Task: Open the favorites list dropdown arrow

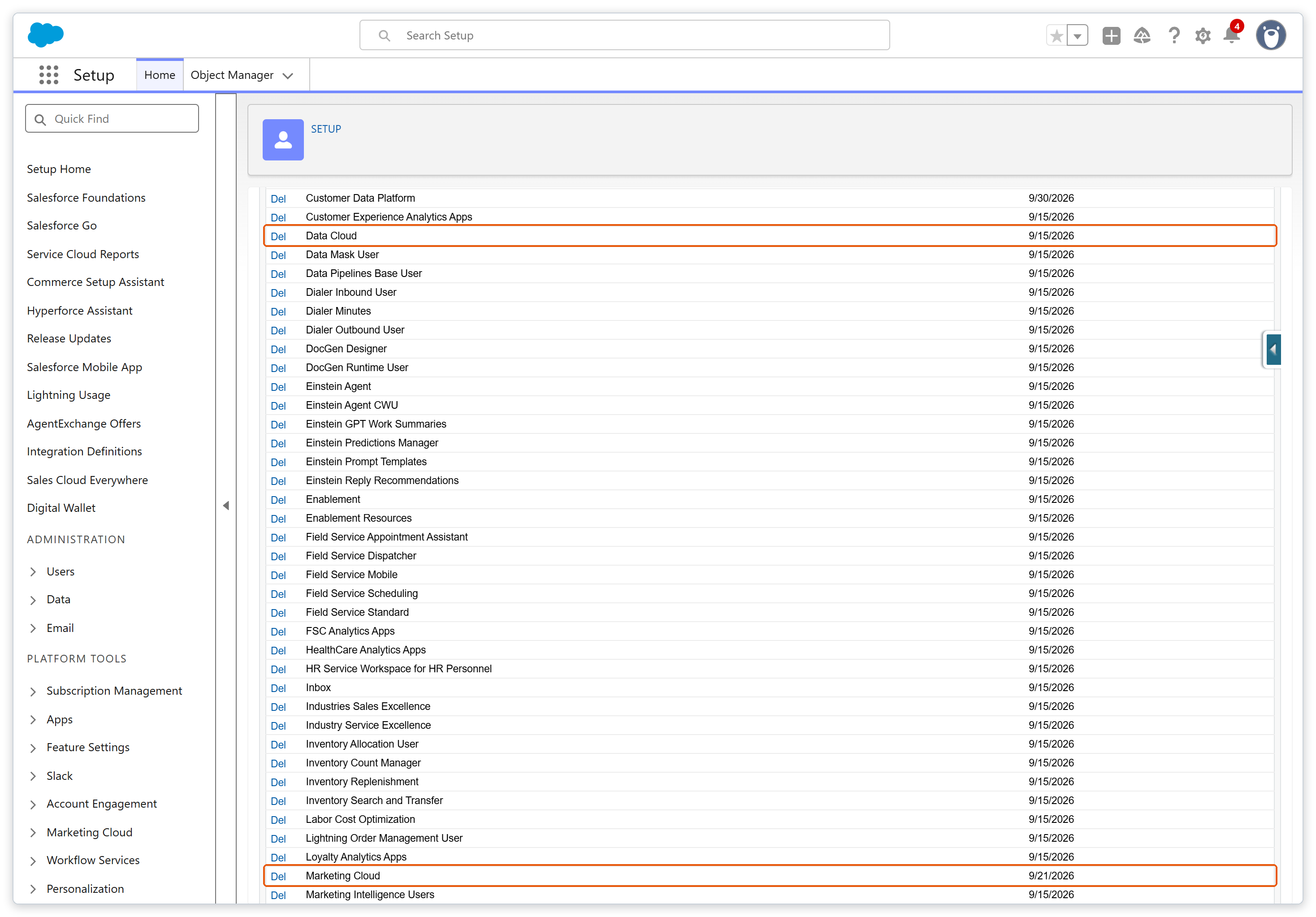Action: tap(1078, 35)
